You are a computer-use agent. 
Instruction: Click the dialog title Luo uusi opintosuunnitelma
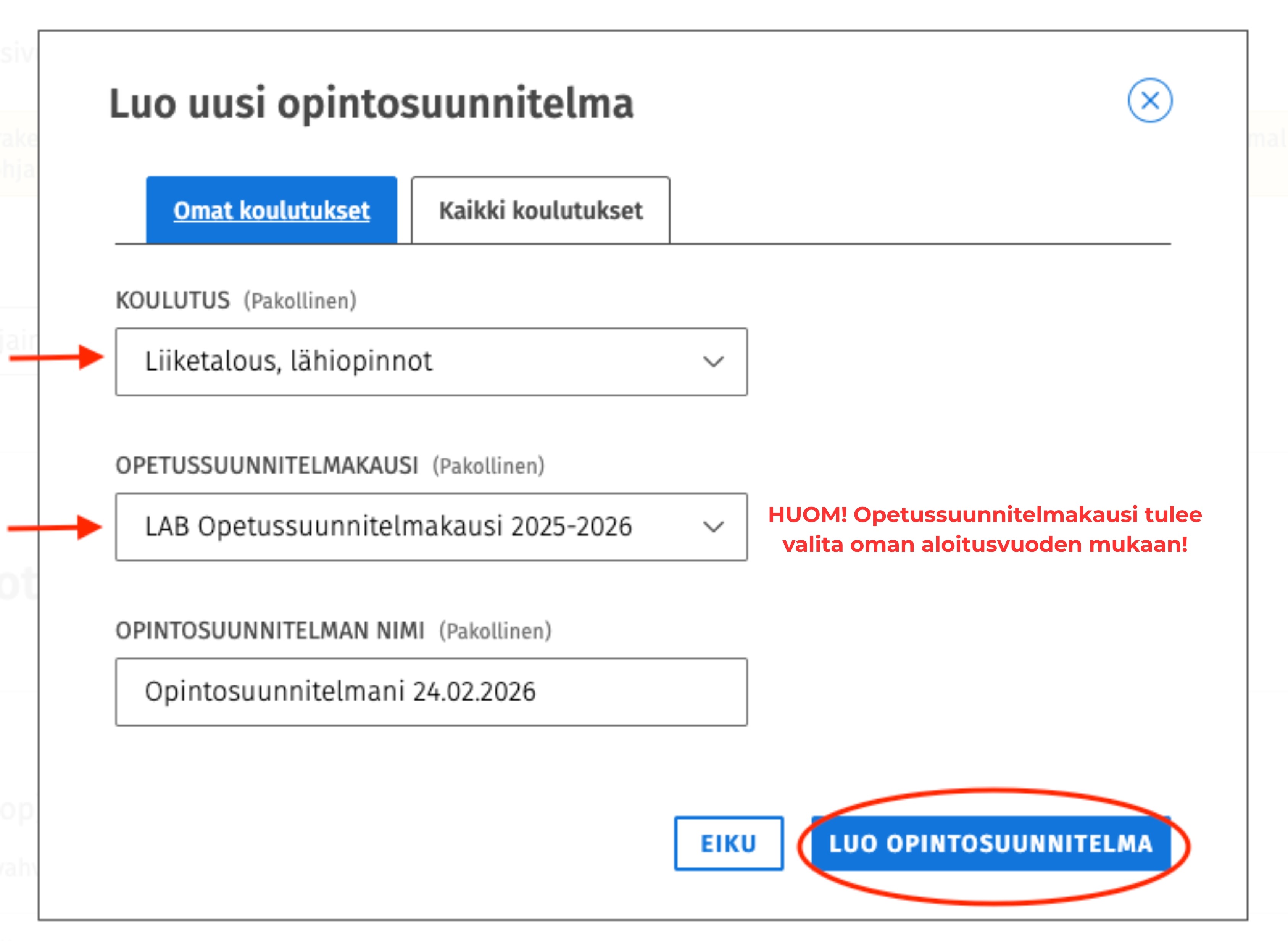371,104
